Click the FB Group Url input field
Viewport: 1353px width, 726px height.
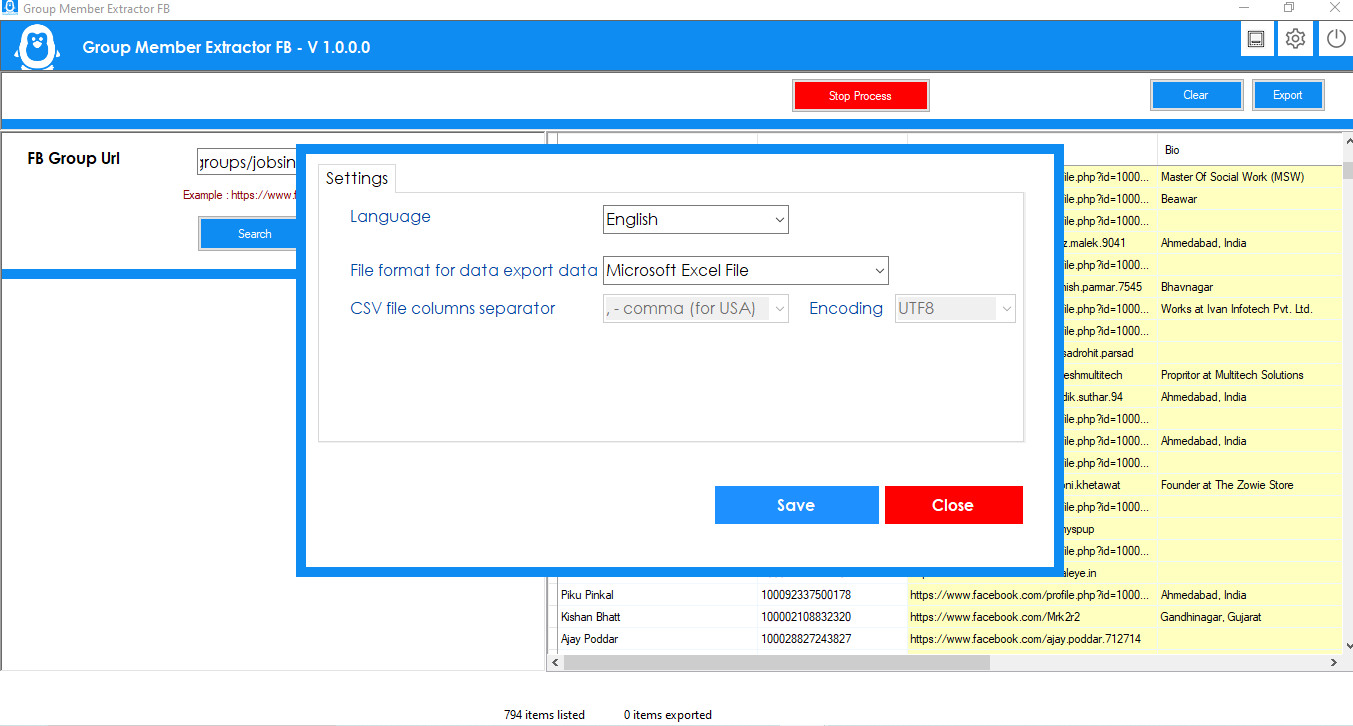click(248, 162)
